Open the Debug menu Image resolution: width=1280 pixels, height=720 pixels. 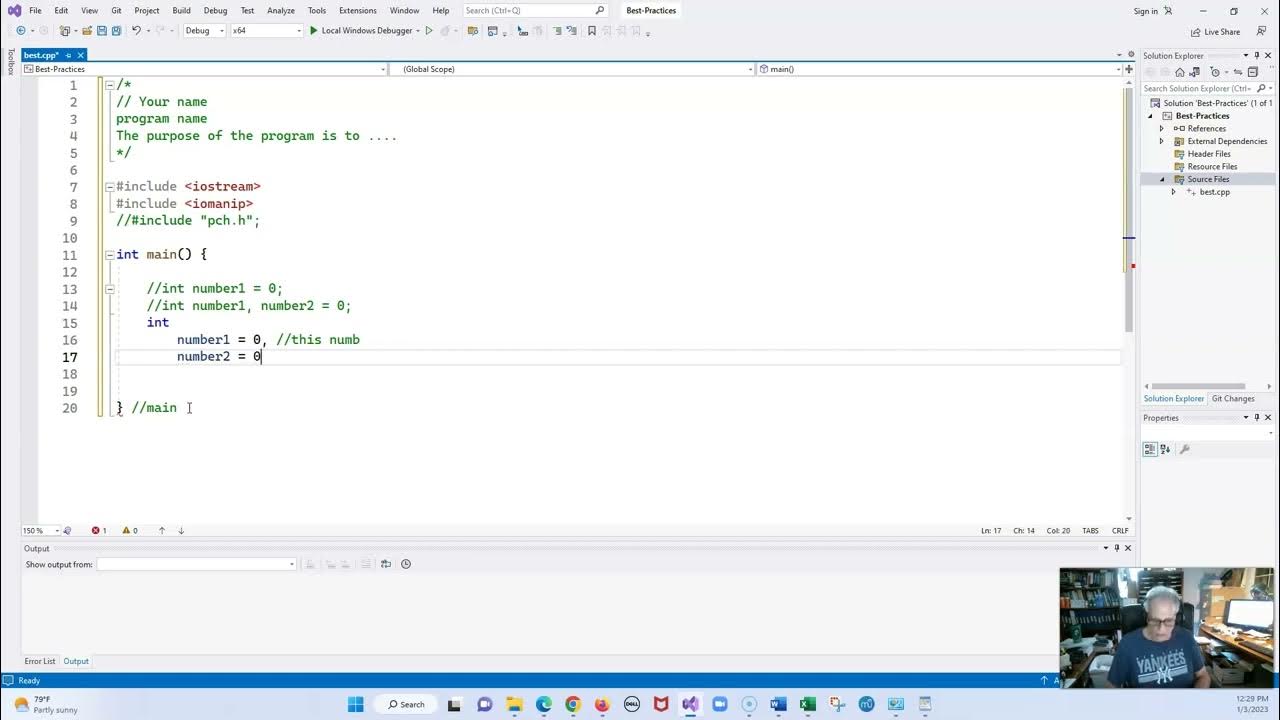coord(215,11)
